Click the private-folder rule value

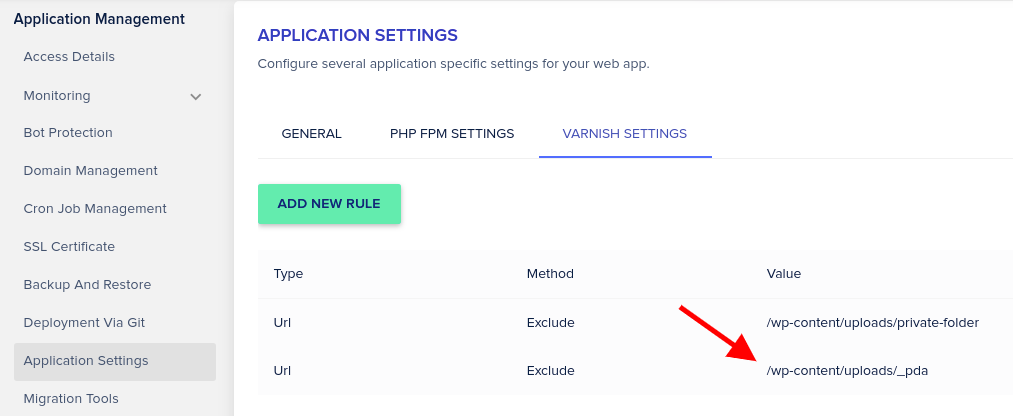tap(871, 323)
